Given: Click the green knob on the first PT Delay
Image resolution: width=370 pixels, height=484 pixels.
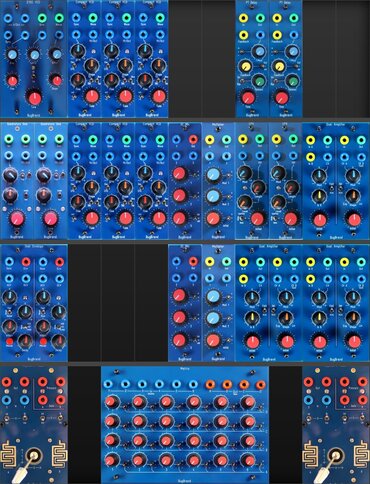Looking at the screenshot, I should click(258, 81).
